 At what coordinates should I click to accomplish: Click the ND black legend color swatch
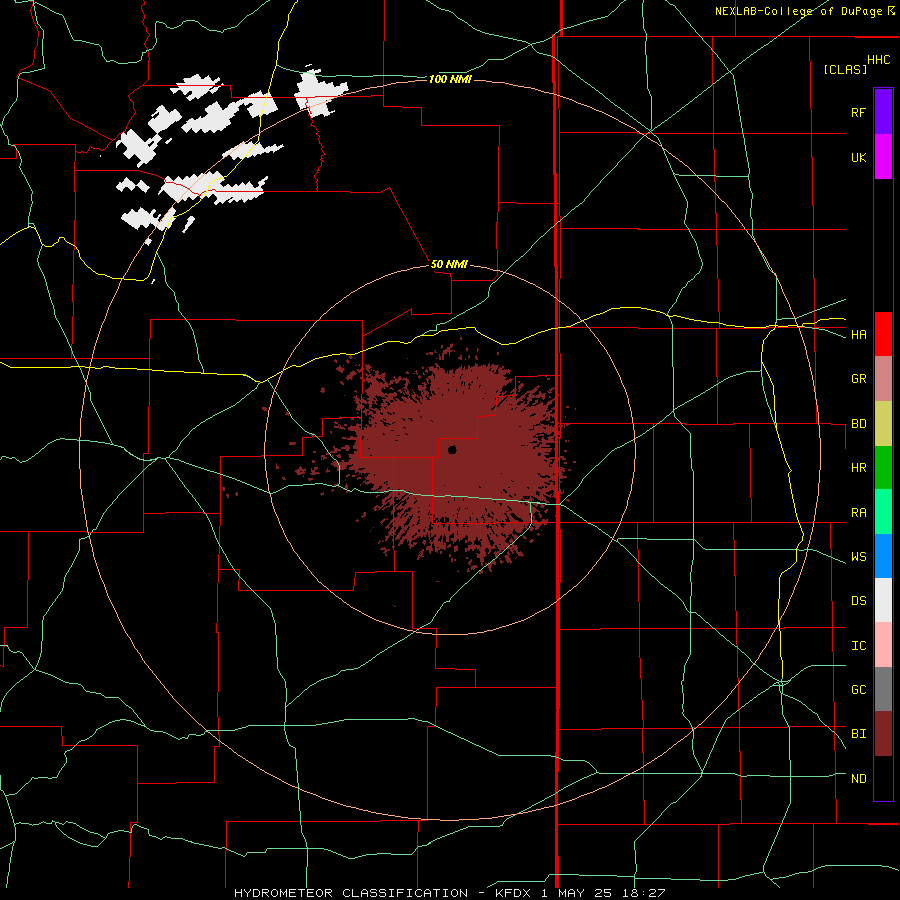[x=883, y=778]
